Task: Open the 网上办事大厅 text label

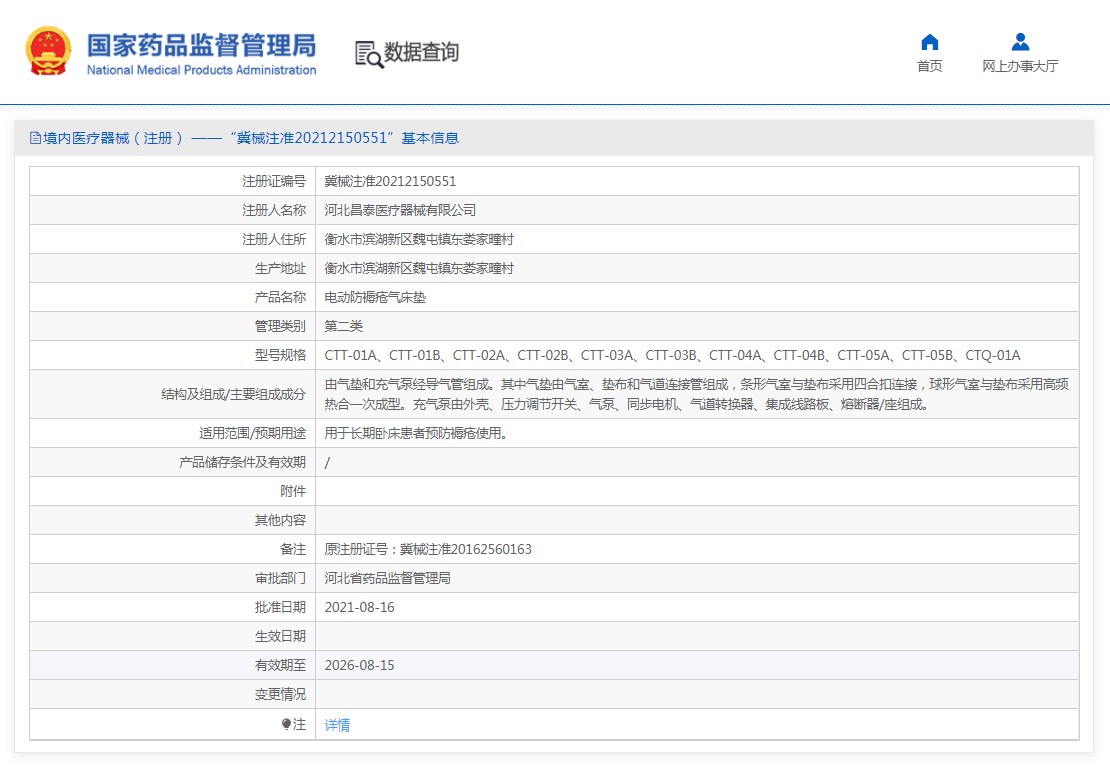Action: (x=1019, y=67)
